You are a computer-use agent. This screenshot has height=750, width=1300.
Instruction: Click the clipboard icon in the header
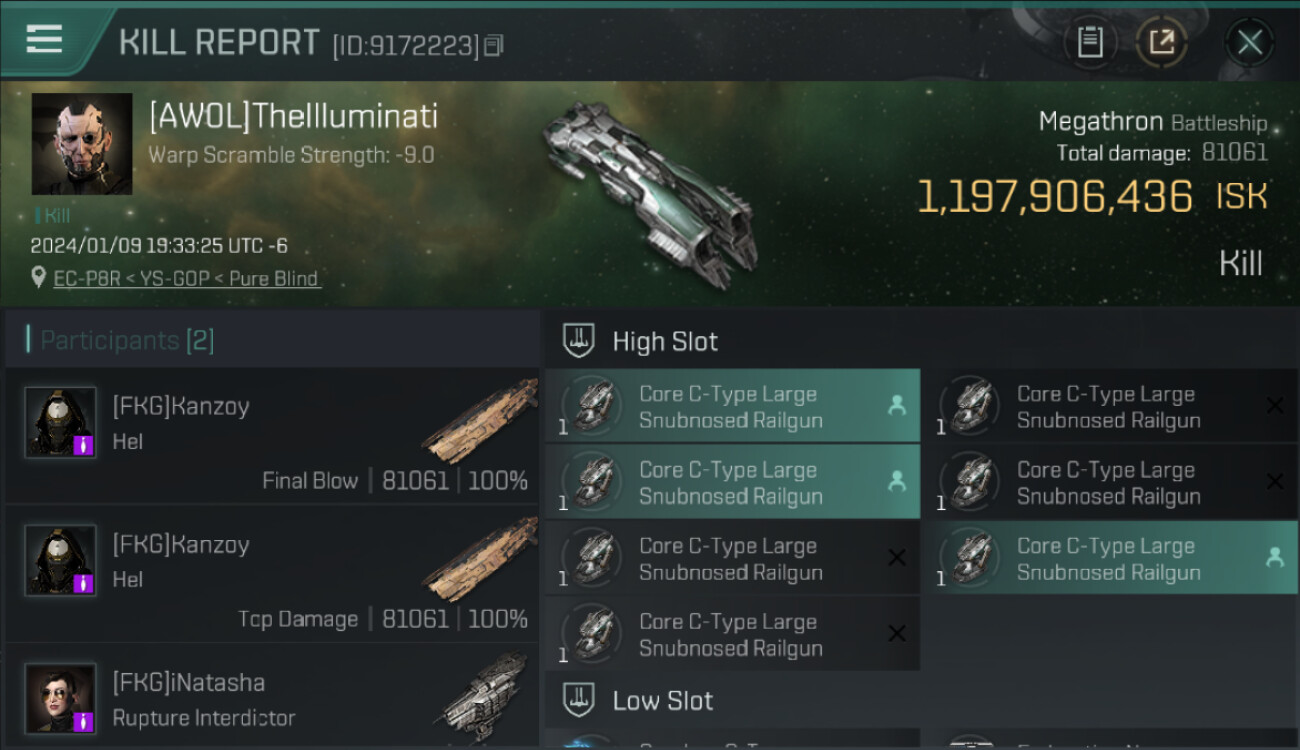(1090, 42)
